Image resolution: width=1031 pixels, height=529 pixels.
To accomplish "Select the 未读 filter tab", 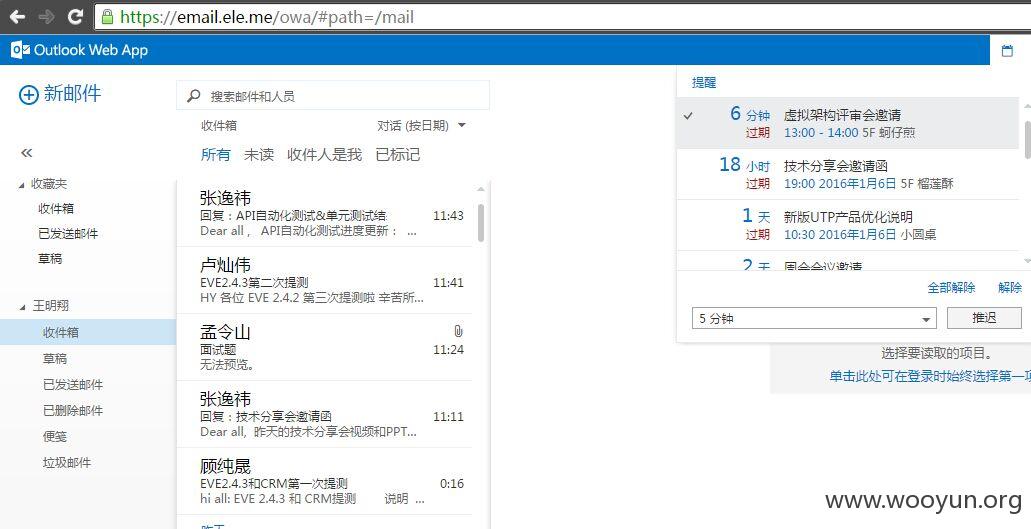I will point(258,155).
